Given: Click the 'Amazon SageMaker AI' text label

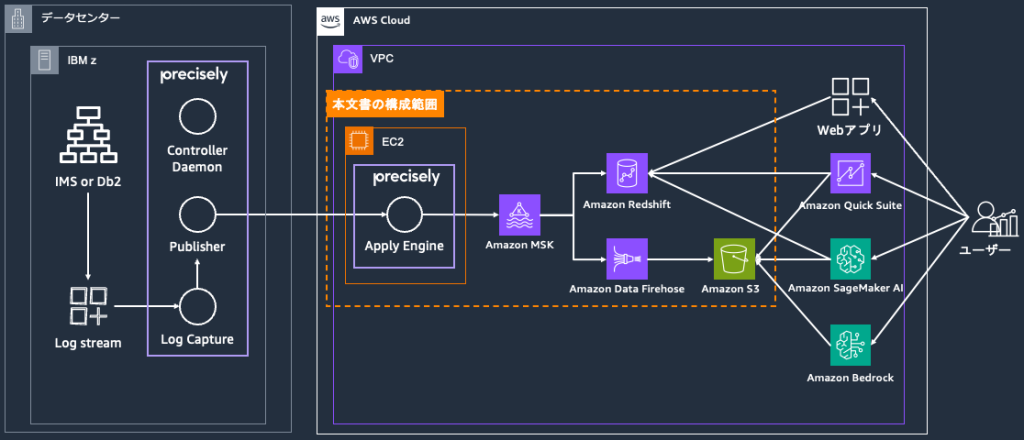Looking at the screenshot, I should 846,289.
